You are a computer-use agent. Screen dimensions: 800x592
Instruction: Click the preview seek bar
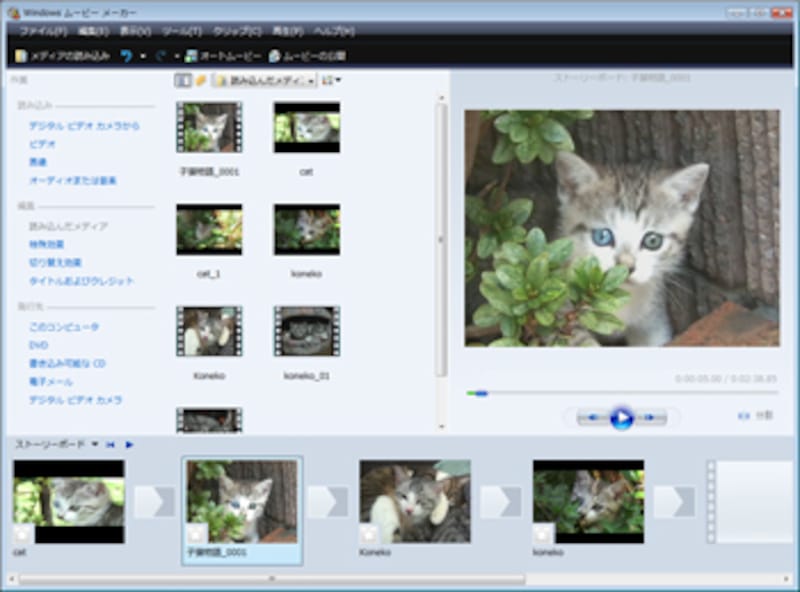600,393
